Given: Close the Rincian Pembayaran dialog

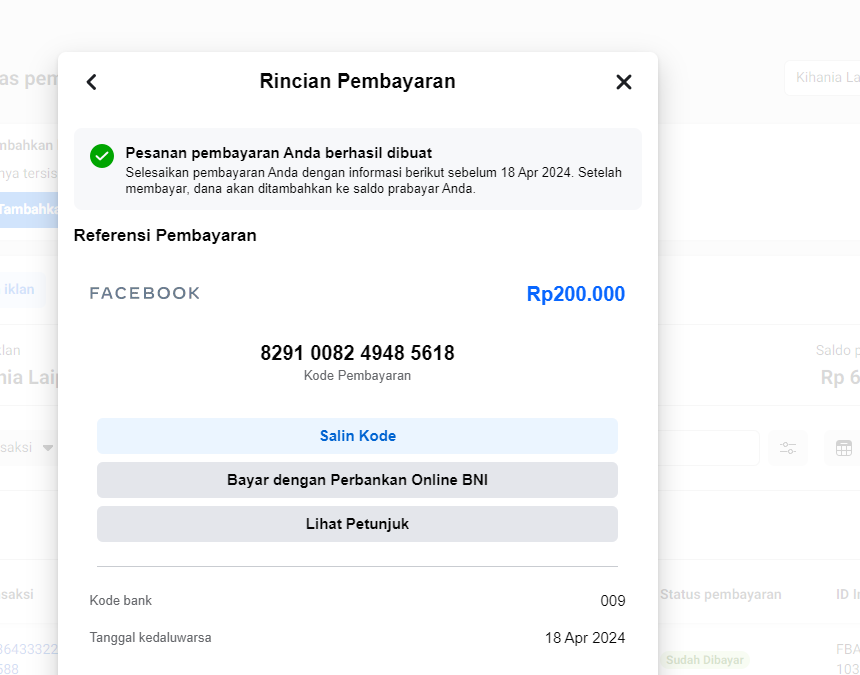Looking at the screenshot, I should coord(624,82).
